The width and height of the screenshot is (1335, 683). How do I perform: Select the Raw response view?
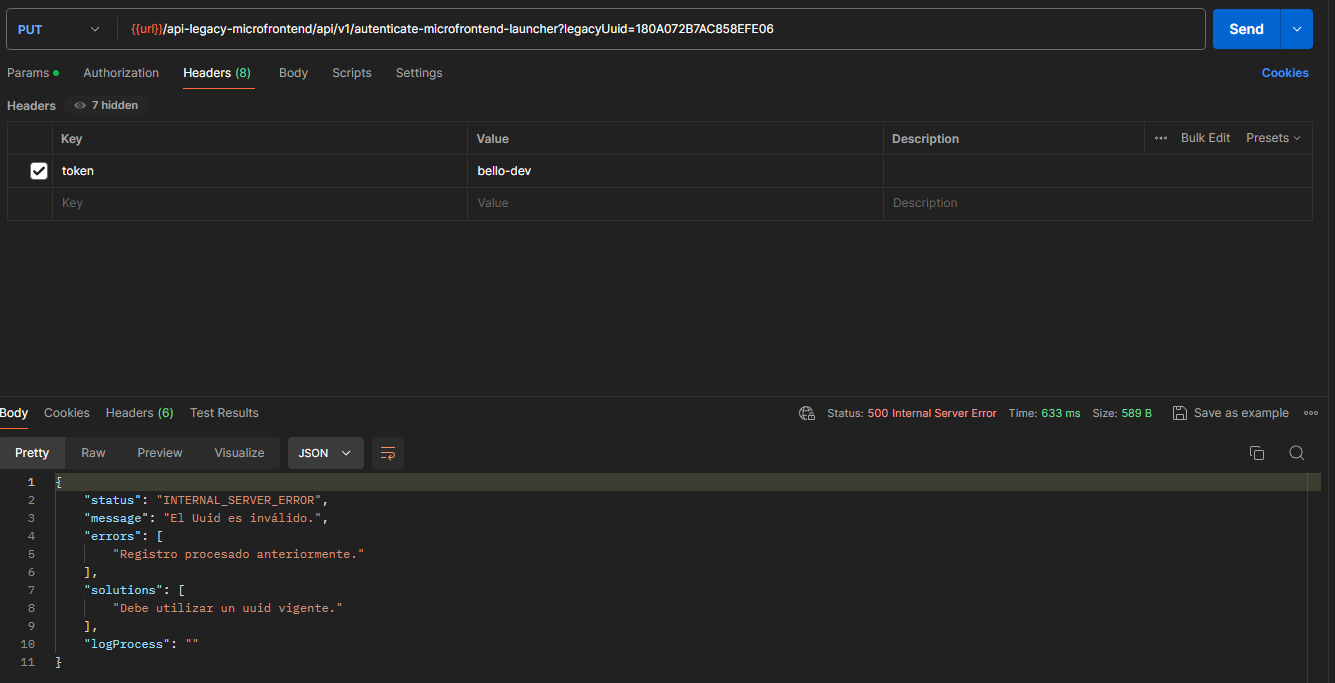point(93,453)
